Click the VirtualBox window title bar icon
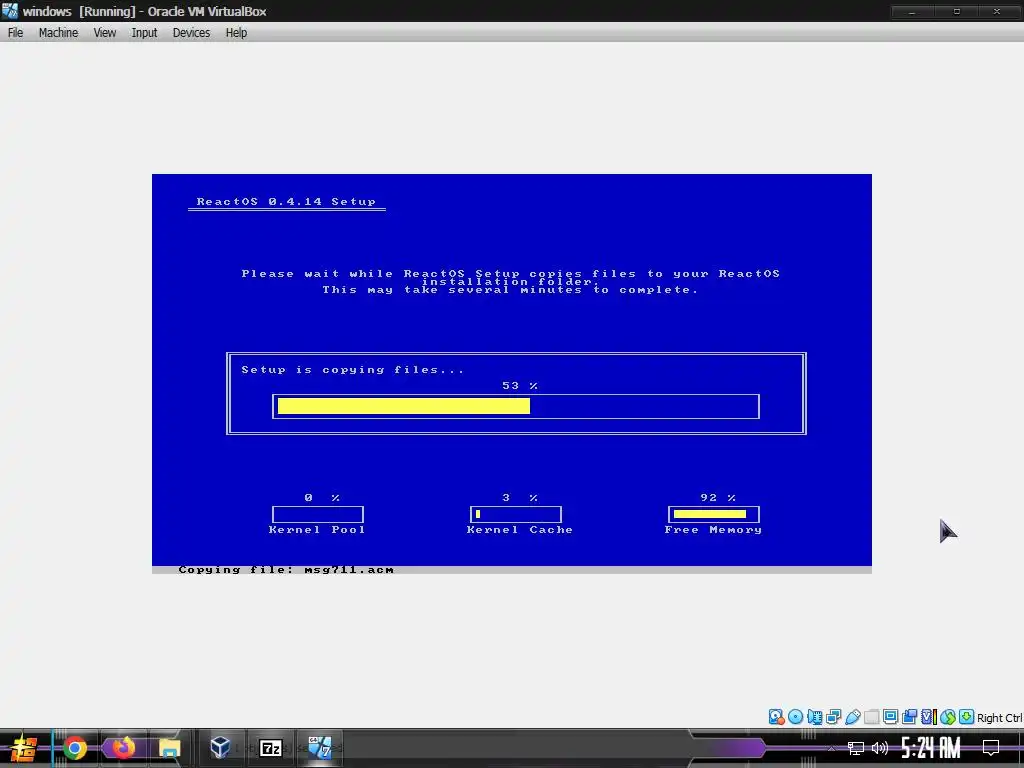1024x768 pixels. [10, 11]
